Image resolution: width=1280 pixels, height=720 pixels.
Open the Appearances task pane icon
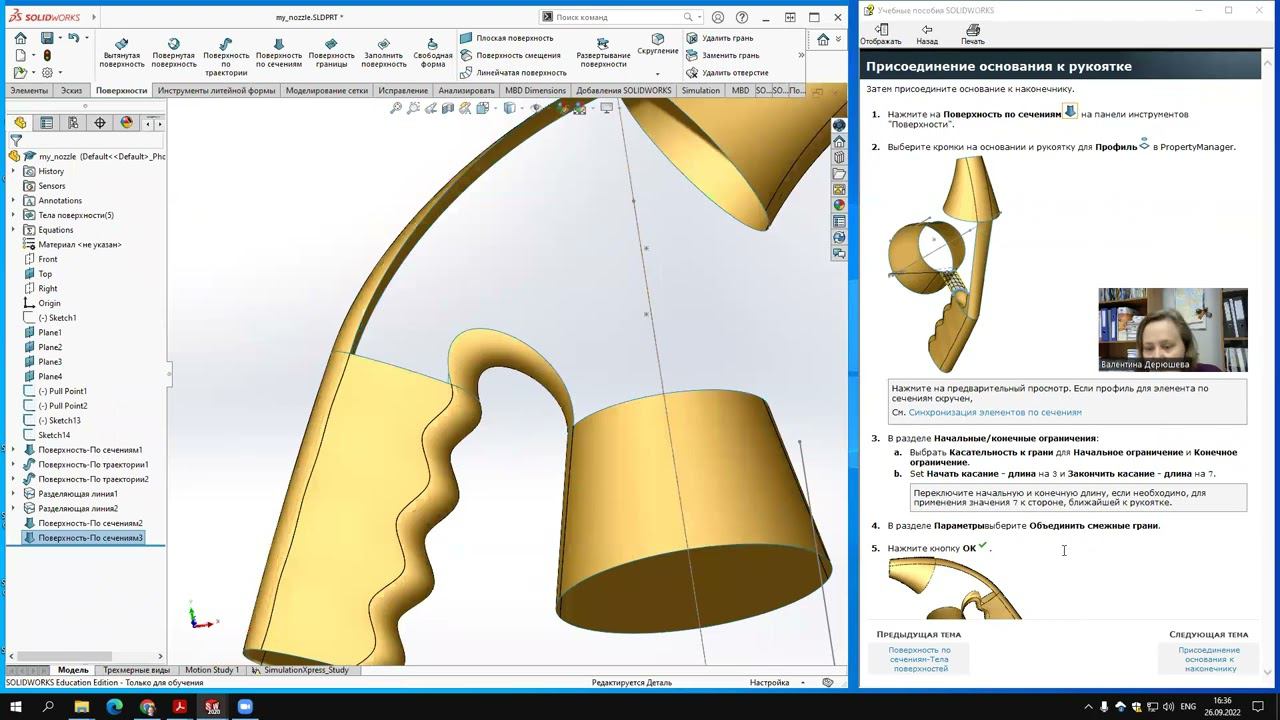tap(839, 206)
